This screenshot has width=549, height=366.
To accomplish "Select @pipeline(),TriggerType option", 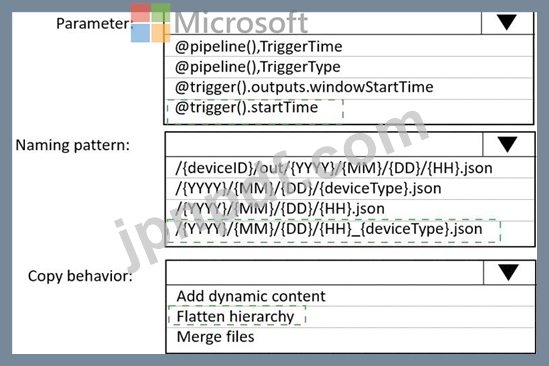I will (x=349, y=67).
